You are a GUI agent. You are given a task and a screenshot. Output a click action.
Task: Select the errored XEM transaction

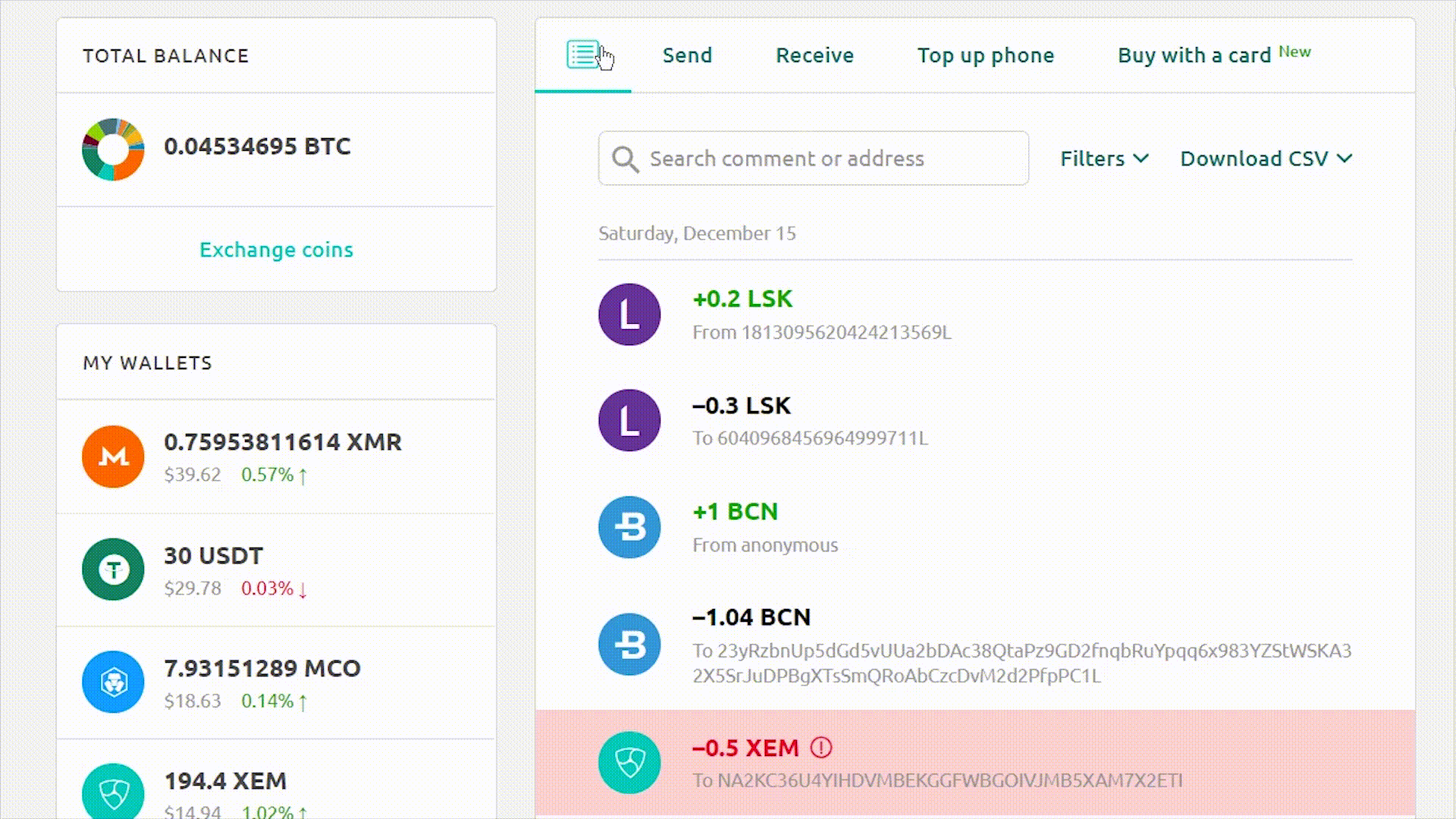[x=975, y=762]
